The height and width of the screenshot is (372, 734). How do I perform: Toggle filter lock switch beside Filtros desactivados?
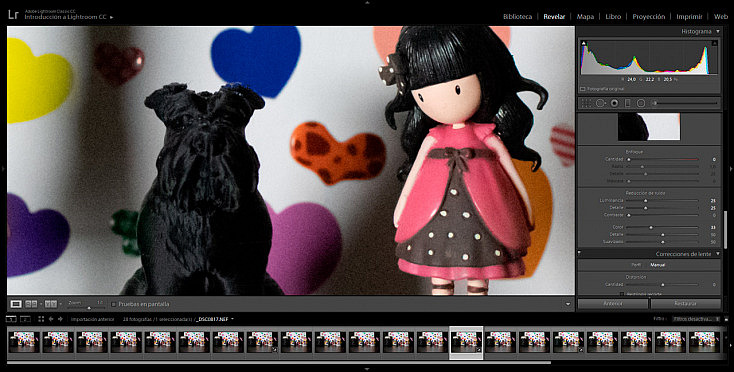pos(726,319)
